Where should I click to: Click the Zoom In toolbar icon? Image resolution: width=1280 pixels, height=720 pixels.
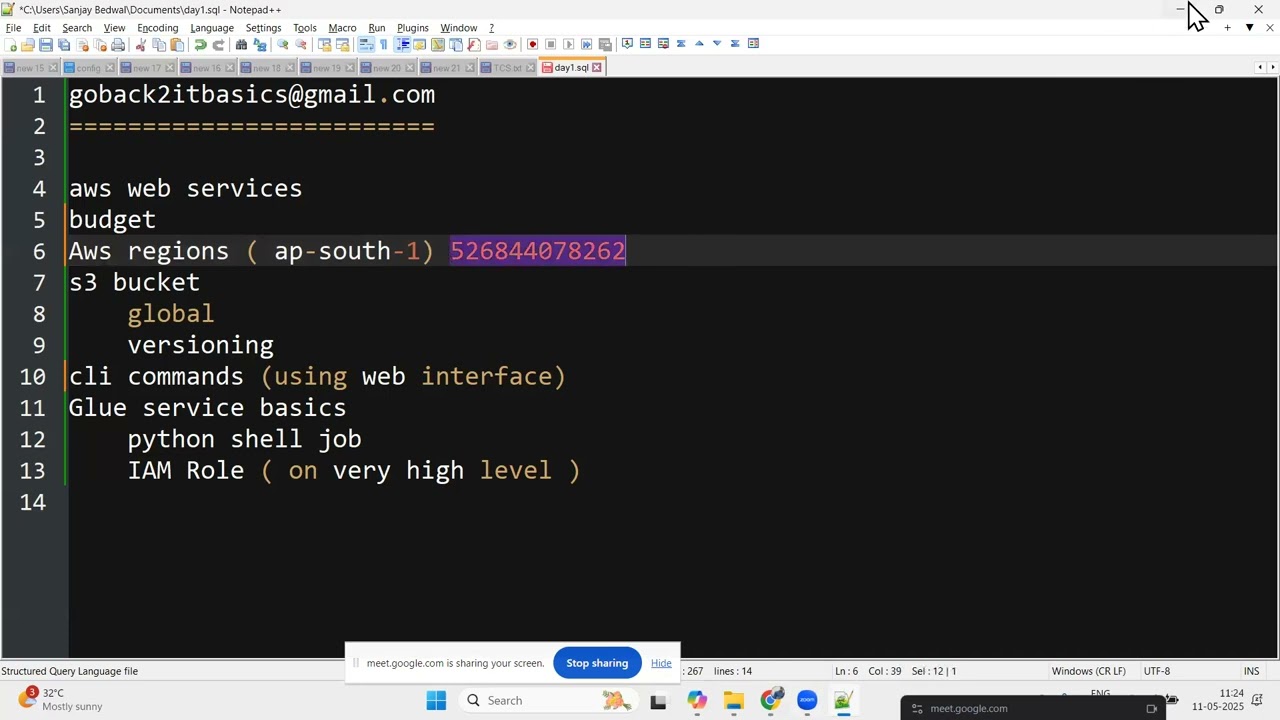click(x=283, y=45)
